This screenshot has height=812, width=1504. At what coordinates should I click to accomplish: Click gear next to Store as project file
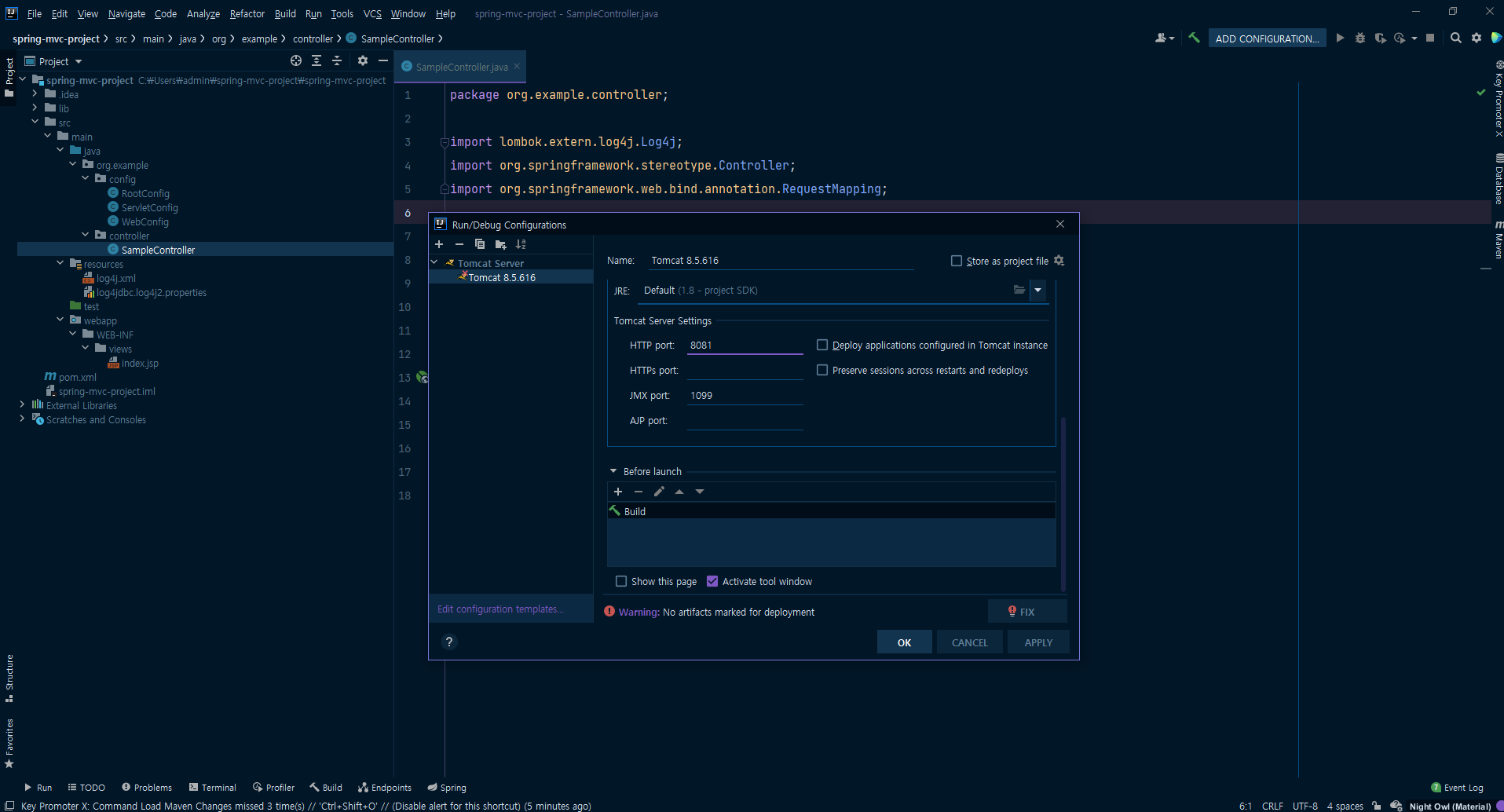pos(1059,261)
